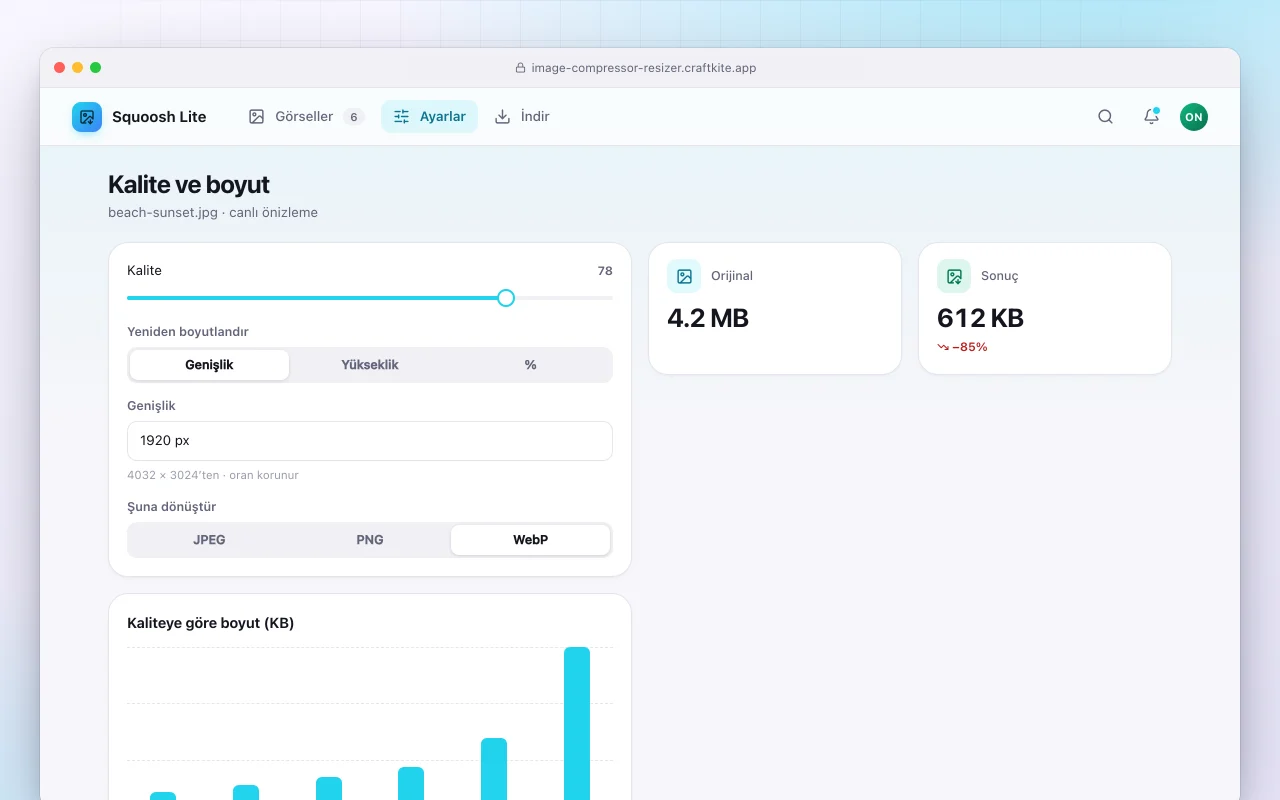Open search with the magnifier icon
The width and height of the screenshot is (1280, 800).
coord(1105,117)
